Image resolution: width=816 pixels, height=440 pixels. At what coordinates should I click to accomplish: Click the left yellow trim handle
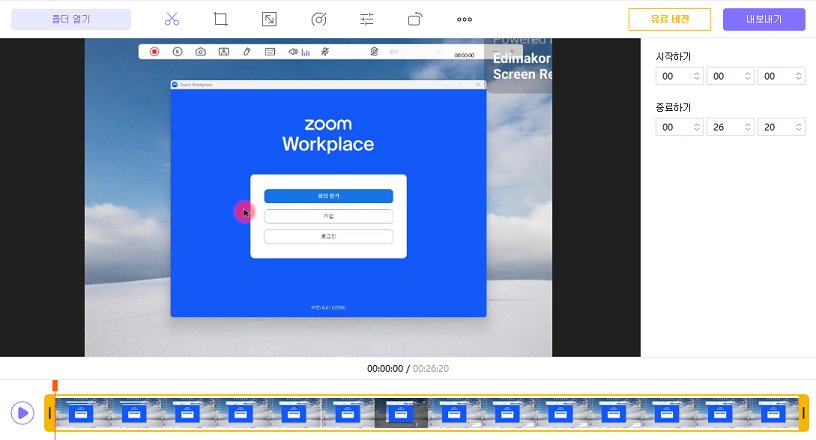tap(49, 413)
